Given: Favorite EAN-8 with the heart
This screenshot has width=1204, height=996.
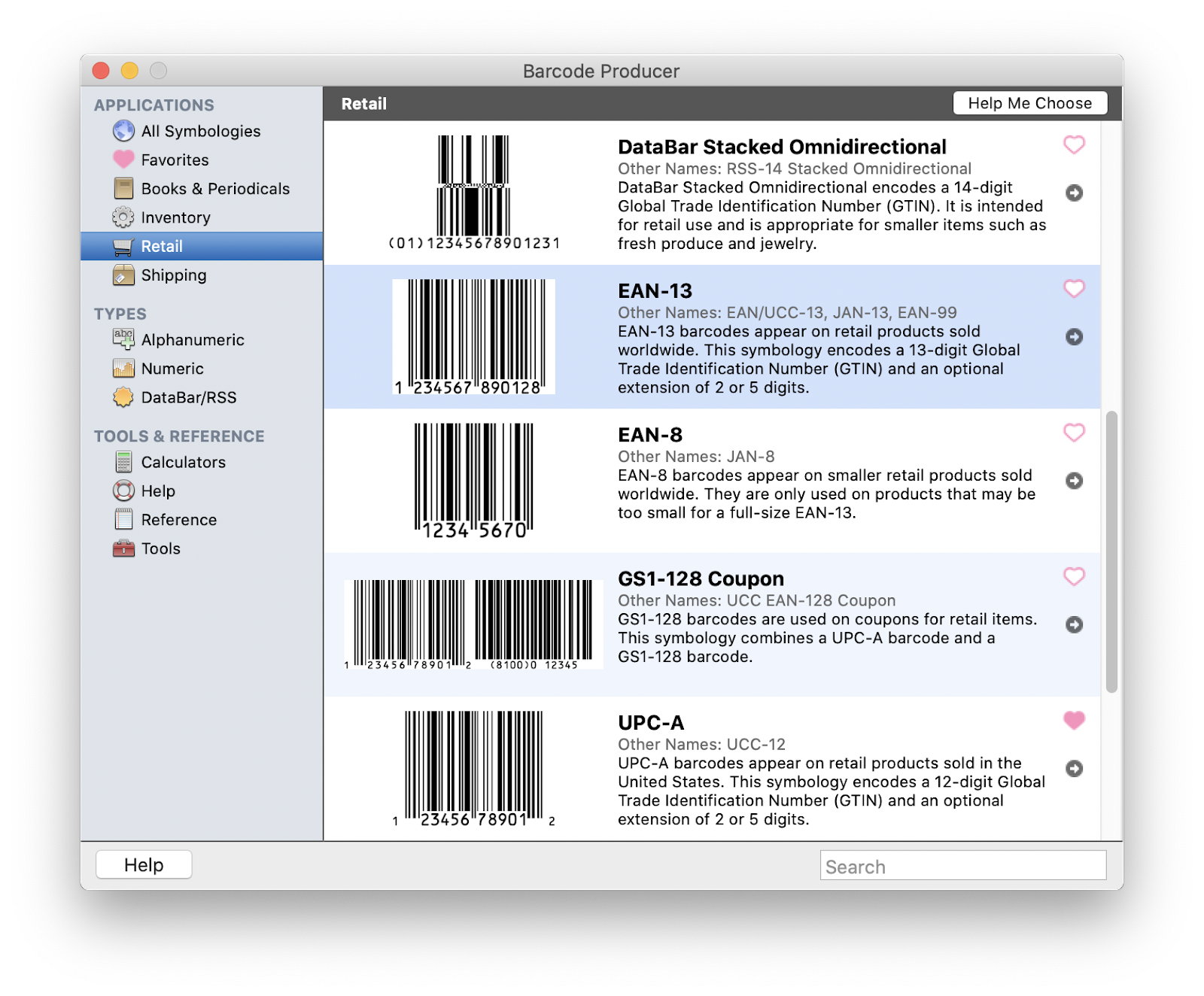Looking at the screenshot, I should 1075,433.
